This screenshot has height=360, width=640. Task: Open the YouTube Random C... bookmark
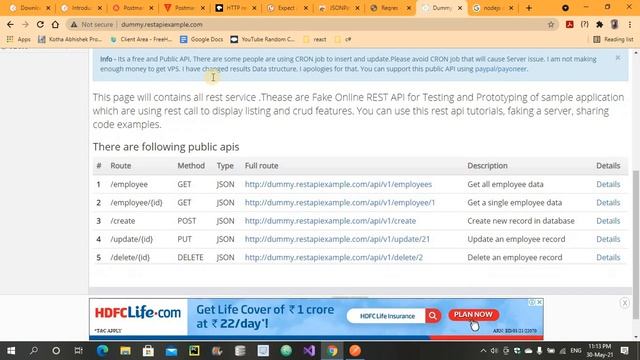(262, 39)
